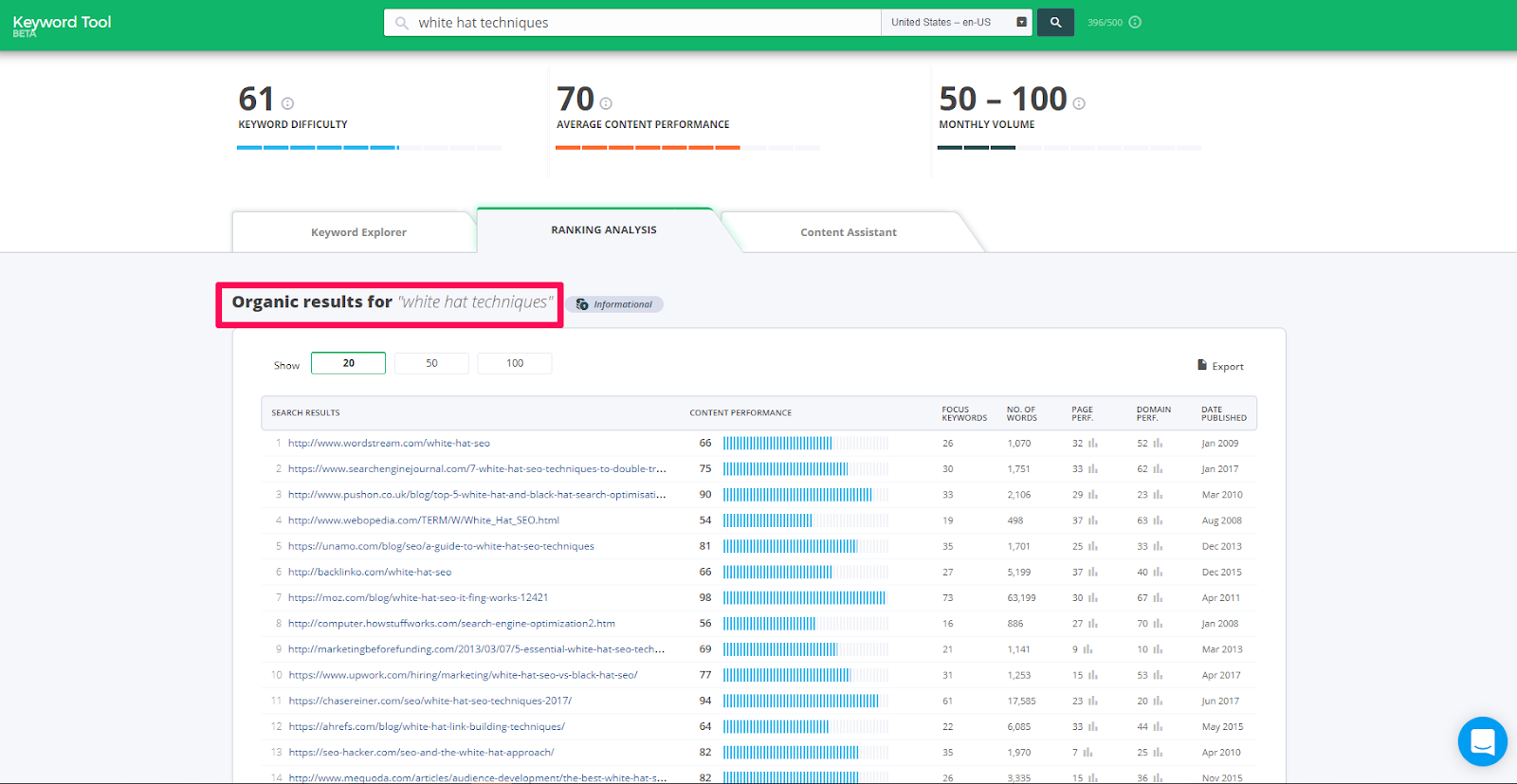Click domain perf chart icon in ahrefs row

1158,726
